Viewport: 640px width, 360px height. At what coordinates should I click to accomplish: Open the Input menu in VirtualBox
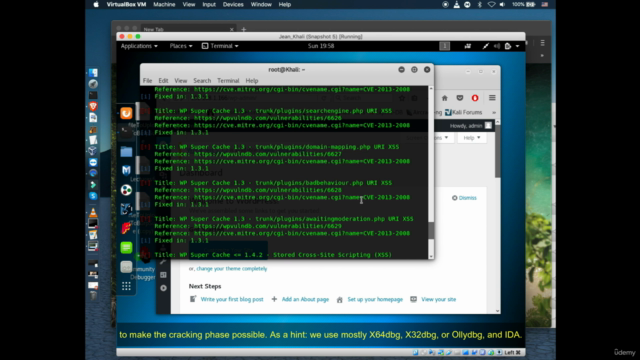209,4
